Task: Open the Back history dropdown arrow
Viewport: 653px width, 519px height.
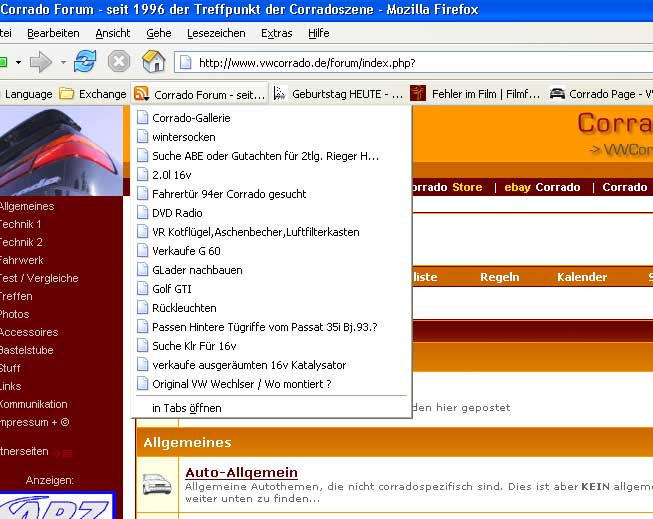Action: (x=18, y=62)
